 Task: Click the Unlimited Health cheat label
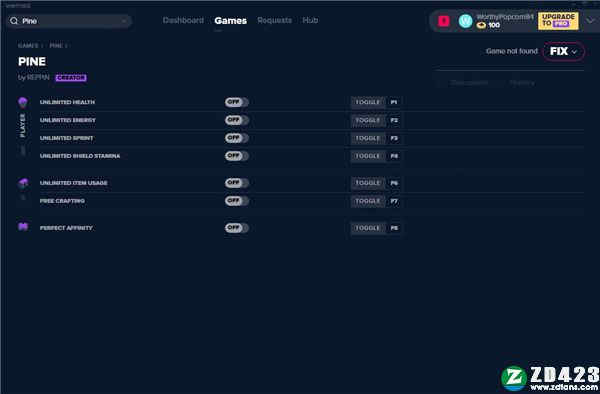(x=67, y=102)
